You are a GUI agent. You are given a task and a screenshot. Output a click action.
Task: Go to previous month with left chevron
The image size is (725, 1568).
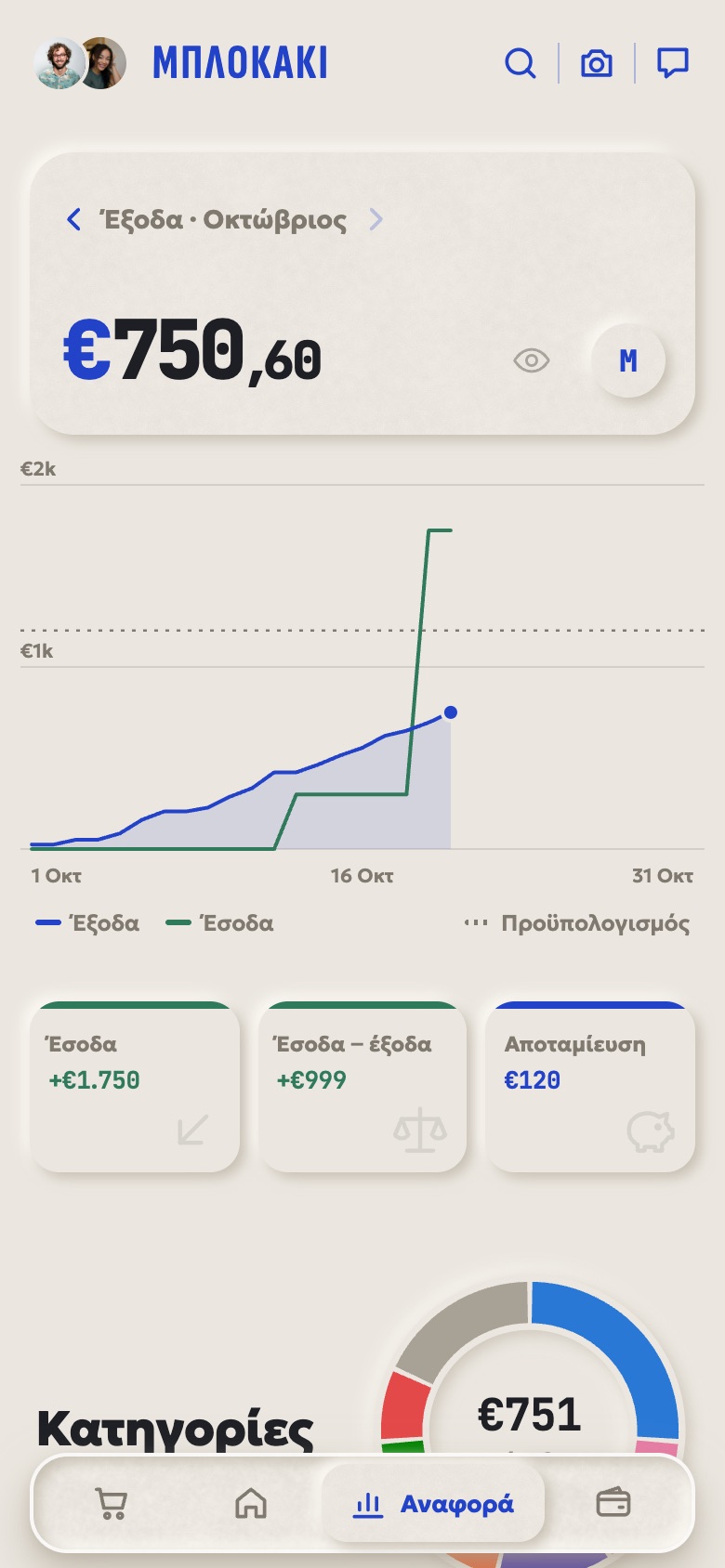[74, 220]
